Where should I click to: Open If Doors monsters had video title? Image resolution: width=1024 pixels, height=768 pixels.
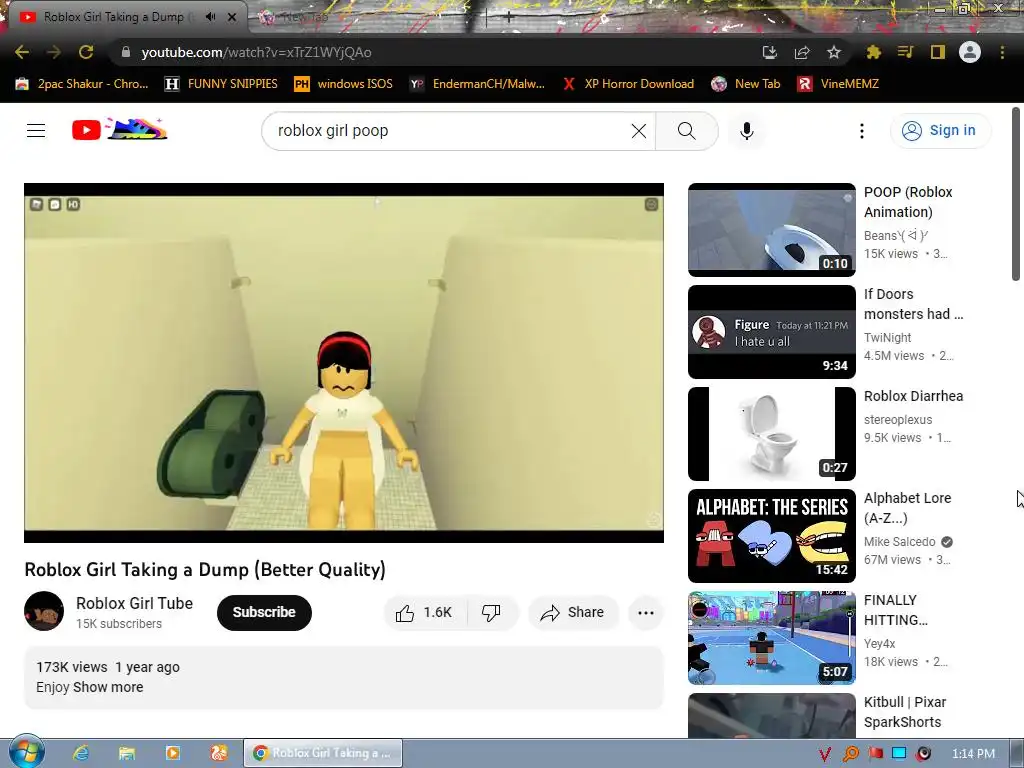(913, 304)
